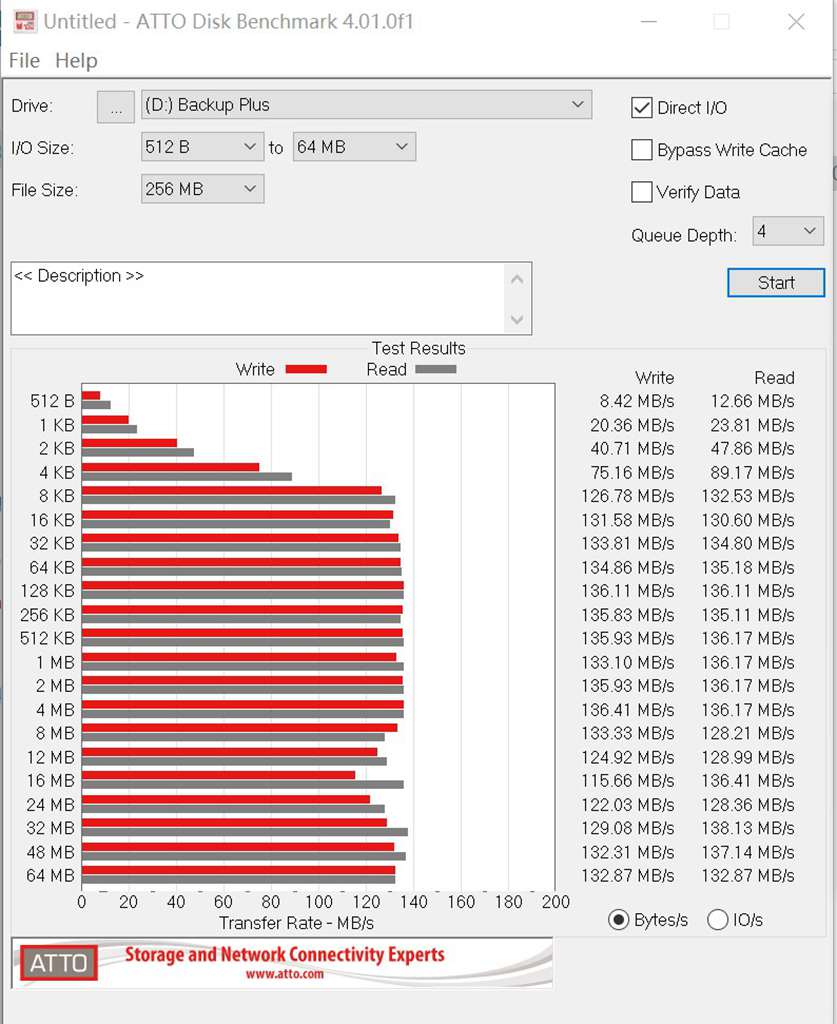
Task: Open the Help menu
Action: tap(74, 61)
